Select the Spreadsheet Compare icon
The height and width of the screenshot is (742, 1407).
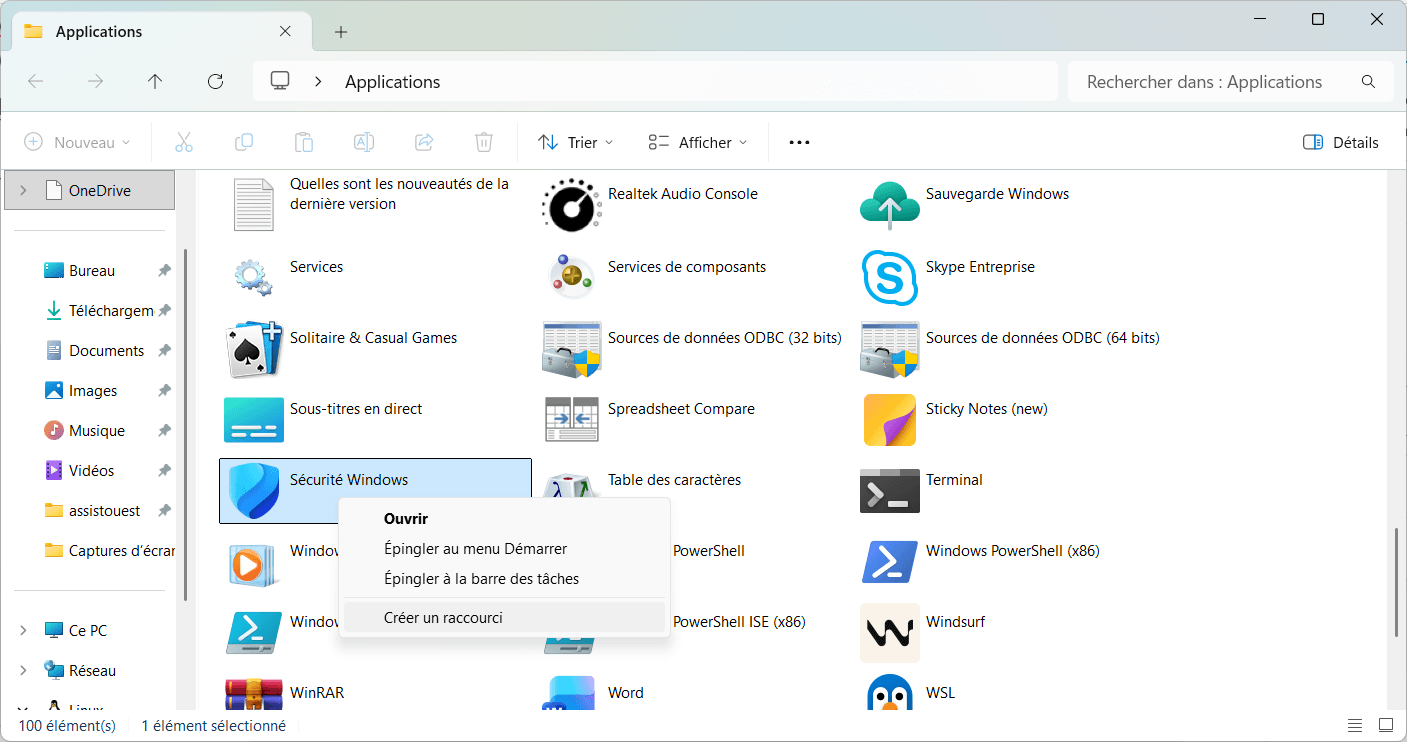572,420
